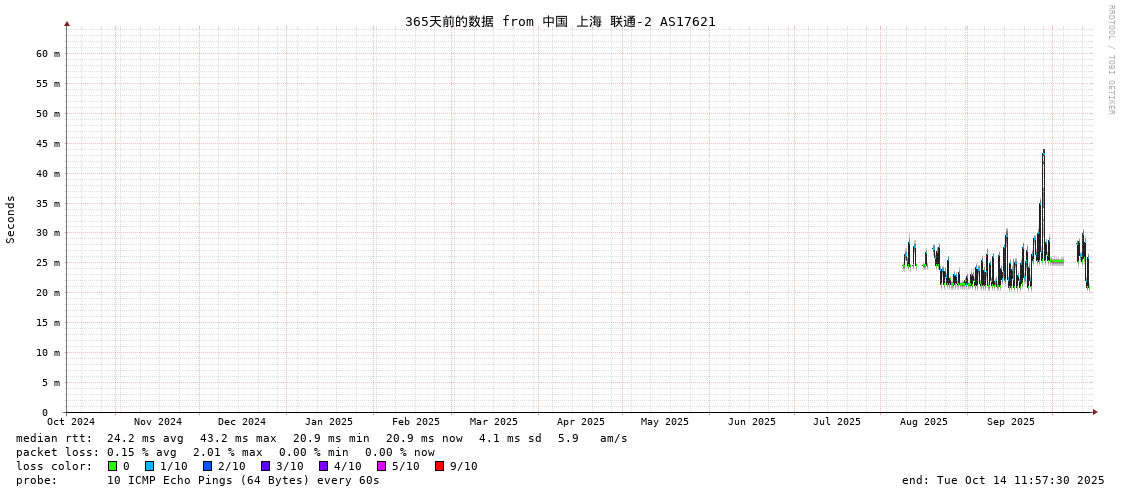Select the Sep 2025 x-axis label
Image resolution: width=1121 pixels, height=494 pixels.
click(x=1010, y=422)
